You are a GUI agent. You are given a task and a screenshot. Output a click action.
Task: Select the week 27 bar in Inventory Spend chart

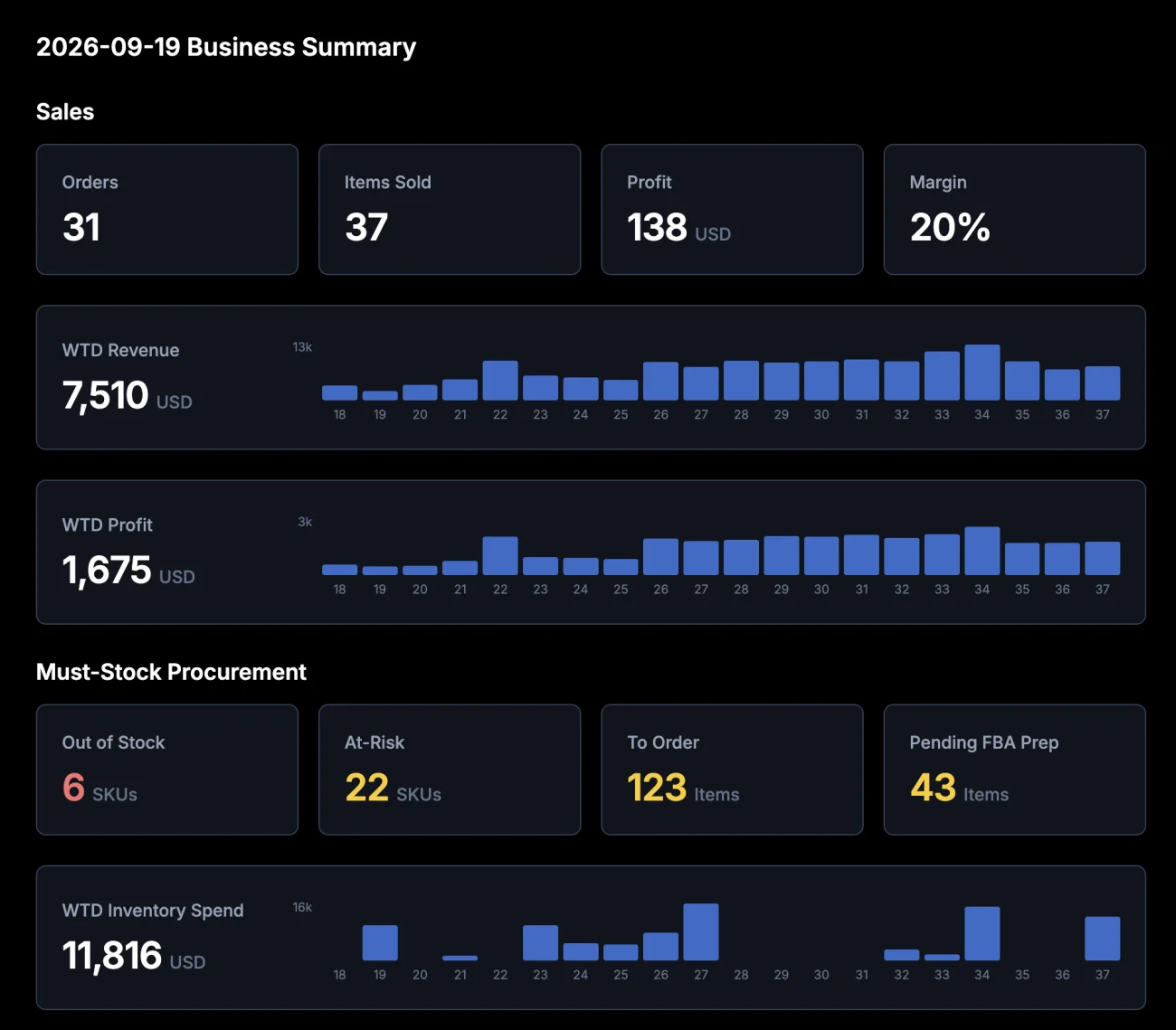click(x=701, y=931)
